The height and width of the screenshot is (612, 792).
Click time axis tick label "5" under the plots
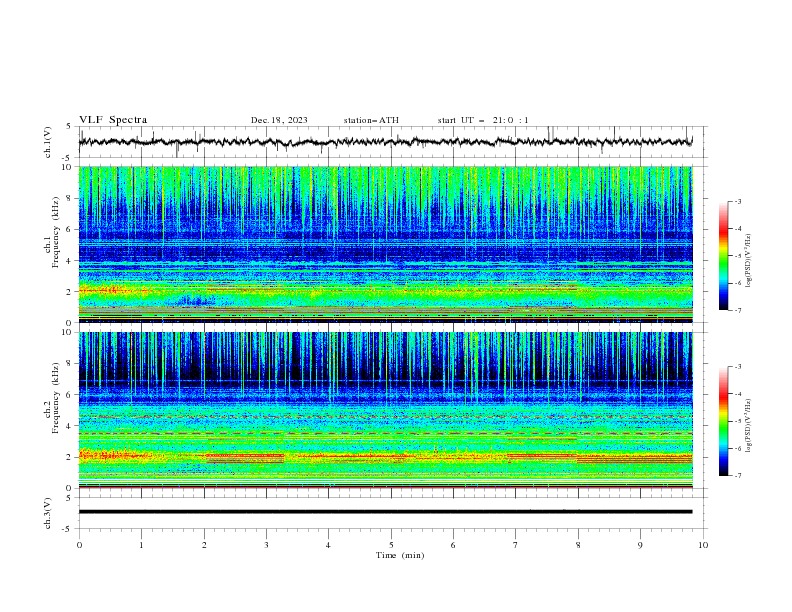(x=391, y=545)
